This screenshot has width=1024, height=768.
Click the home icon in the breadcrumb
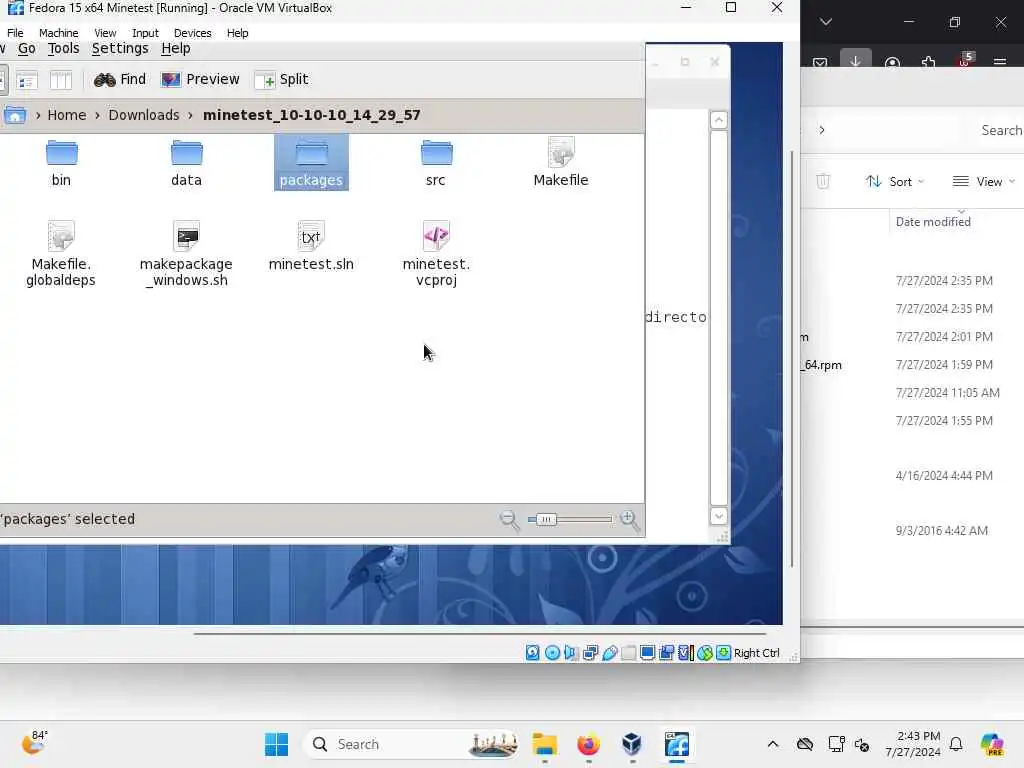14,115
